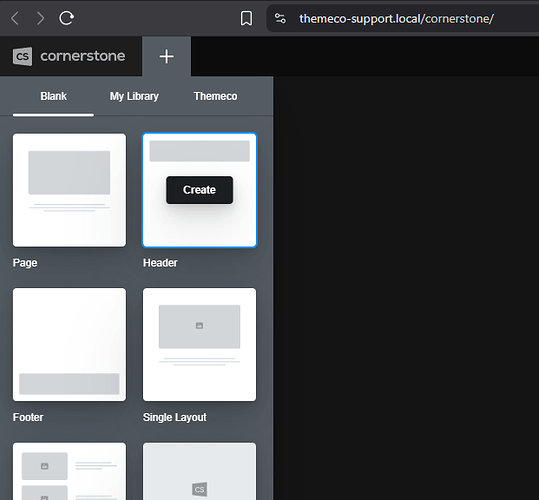Reload the page with refresh icon

(66, 18)
